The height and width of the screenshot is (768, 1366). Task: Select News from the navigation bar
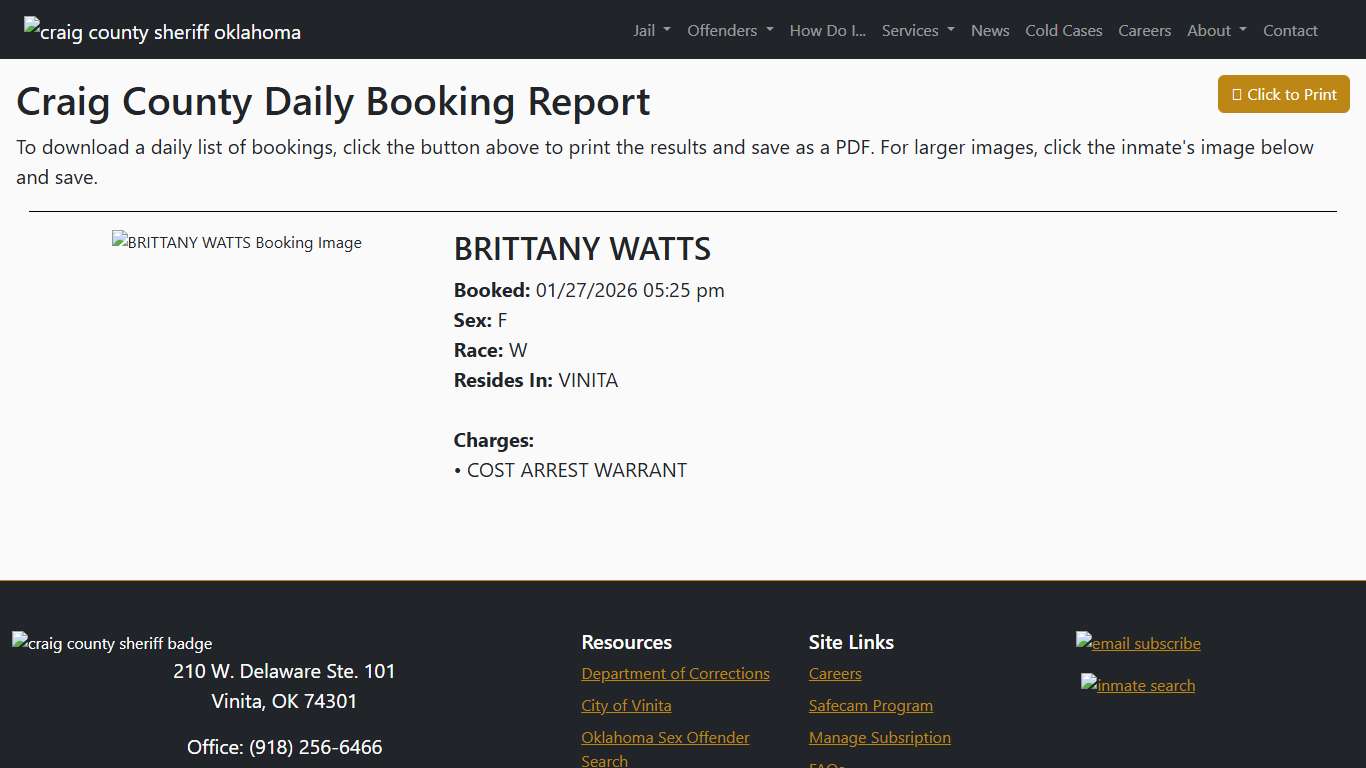coord(990,30)
